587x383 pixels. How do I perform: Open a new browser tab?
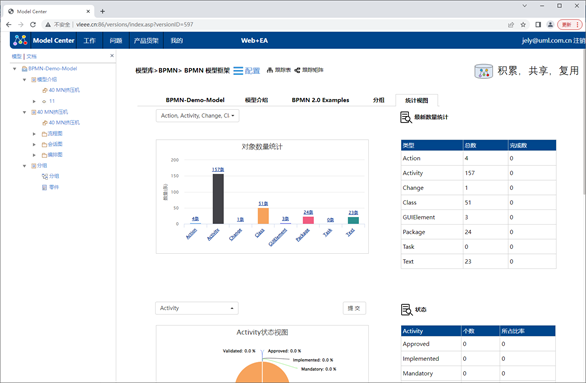[x=102, y=11]
